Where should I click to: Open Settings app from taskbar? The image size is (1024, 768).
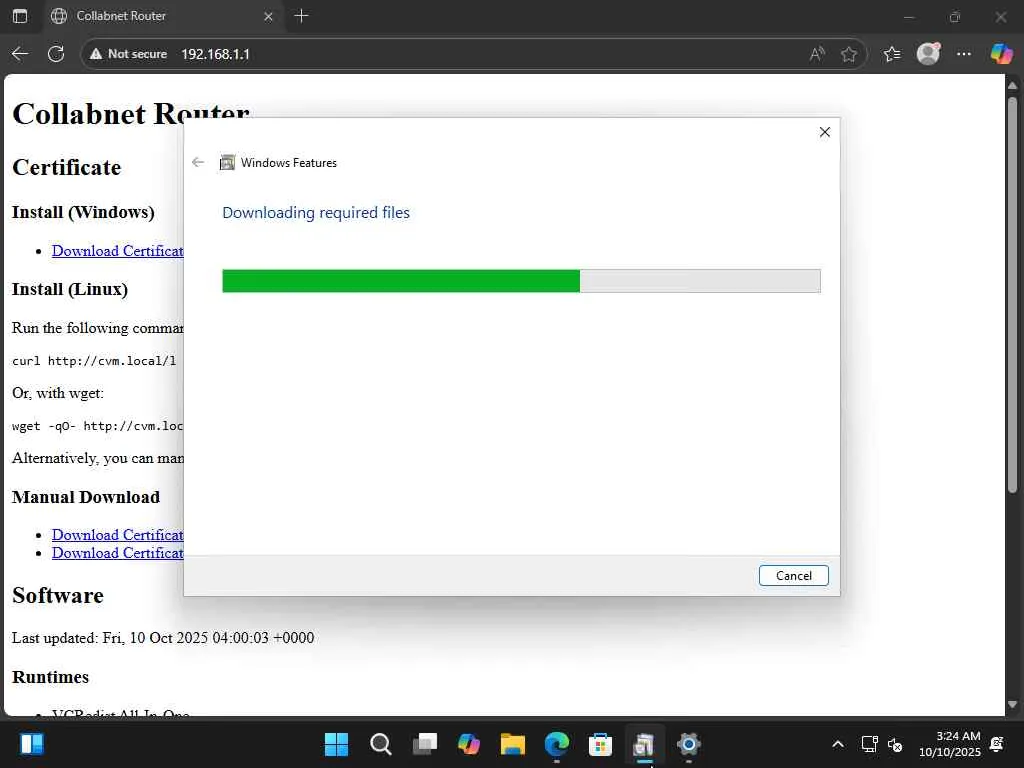click(688, 744)
